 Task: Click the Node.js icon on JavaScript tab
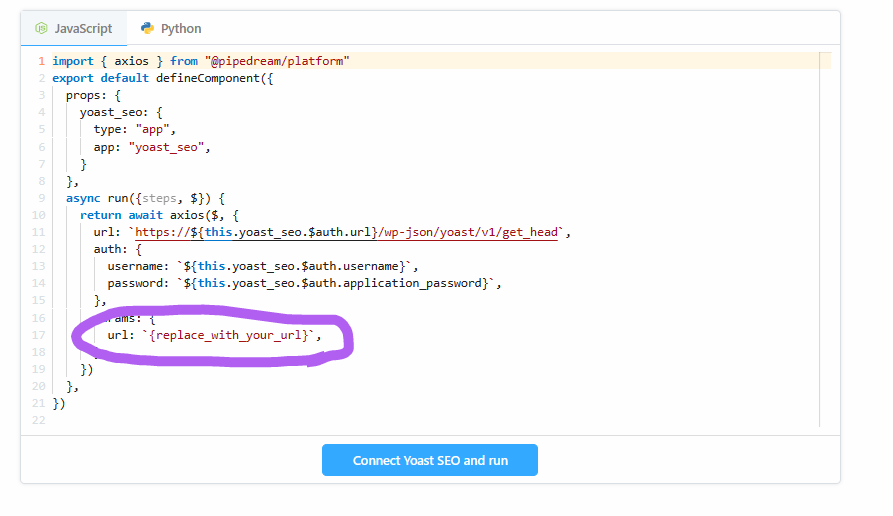(41, 28)
